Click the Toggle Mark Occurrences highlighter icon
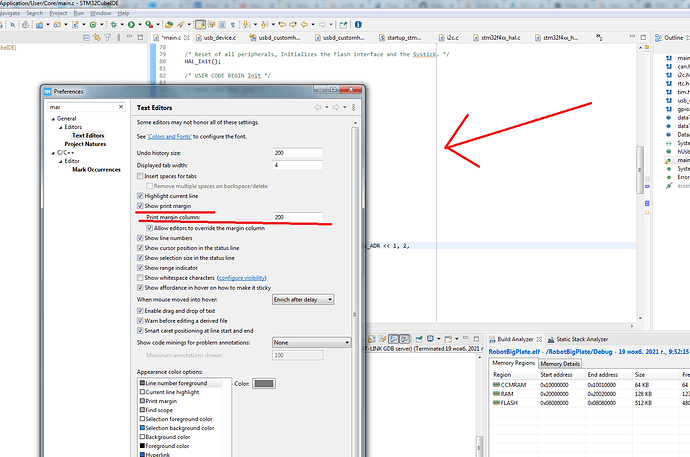 [200, 25]
